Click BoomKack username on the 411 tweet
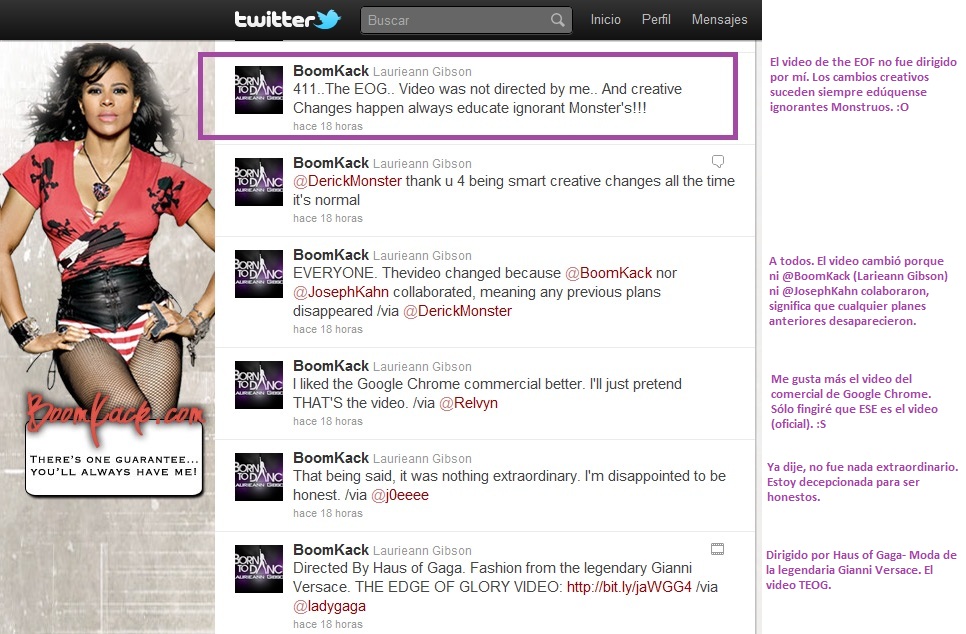 331,71
